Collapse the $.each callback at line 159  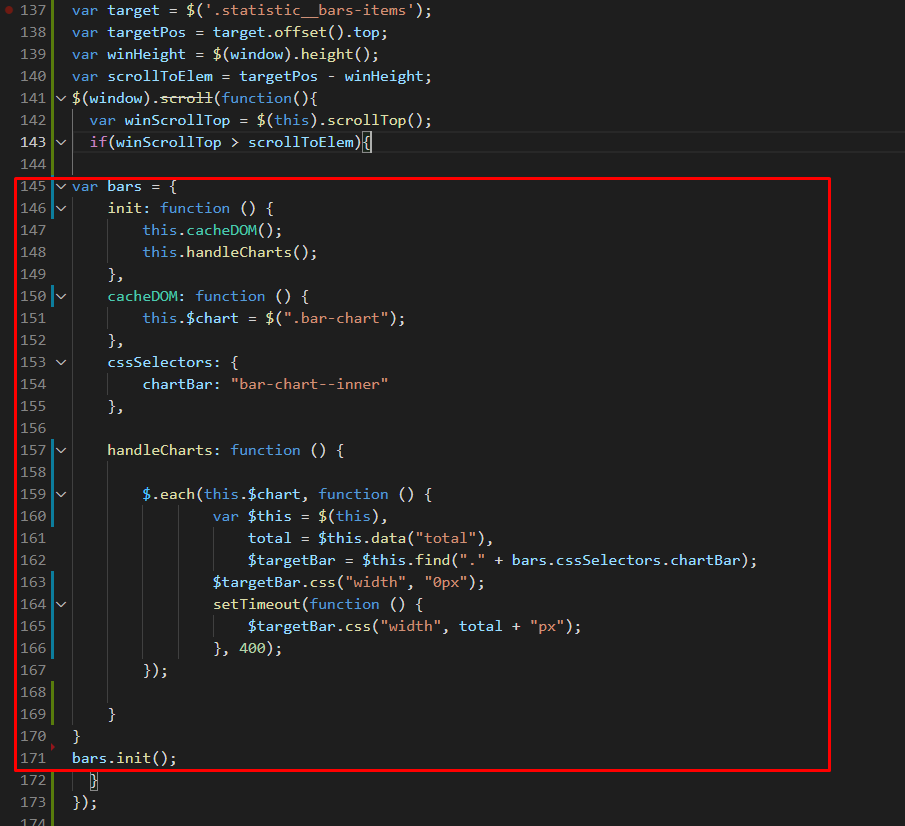click(x=61, y=494)
